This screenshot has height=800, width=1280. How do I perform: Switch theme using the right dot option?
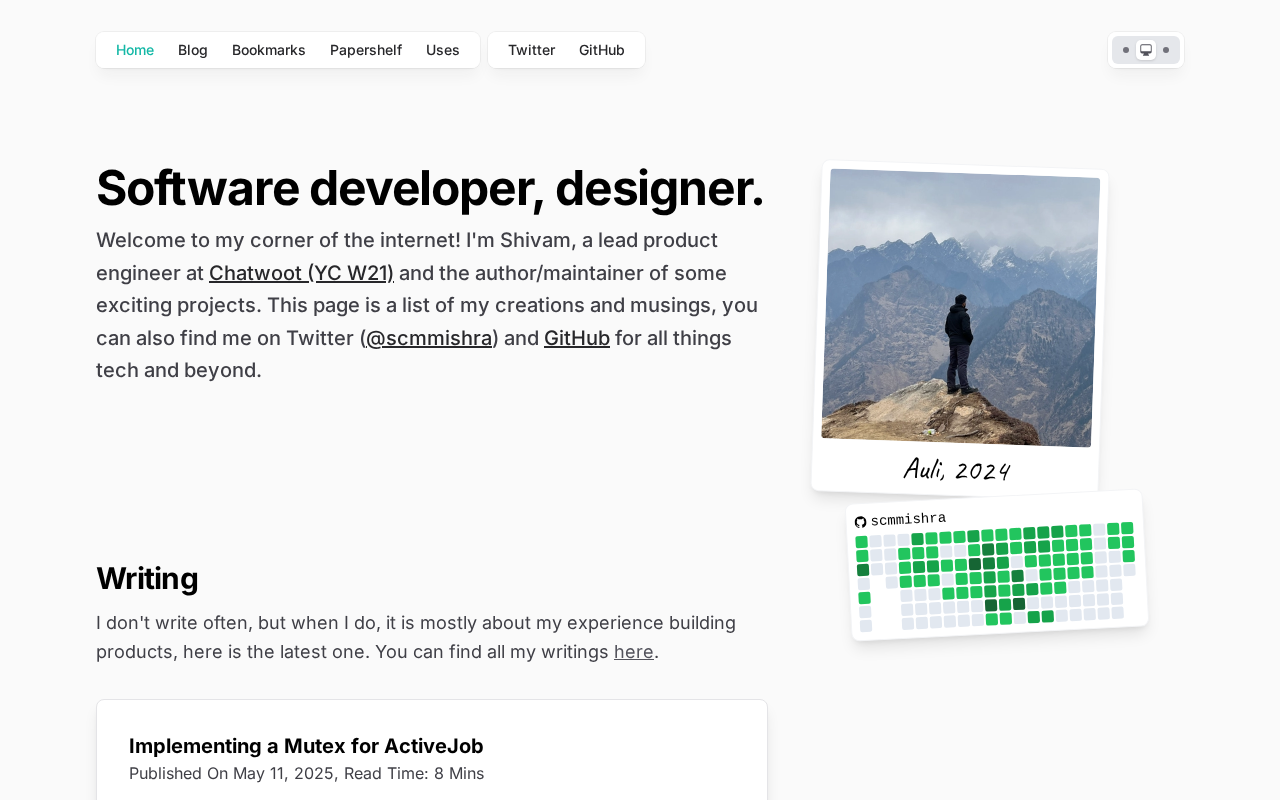coord(1166,50)
